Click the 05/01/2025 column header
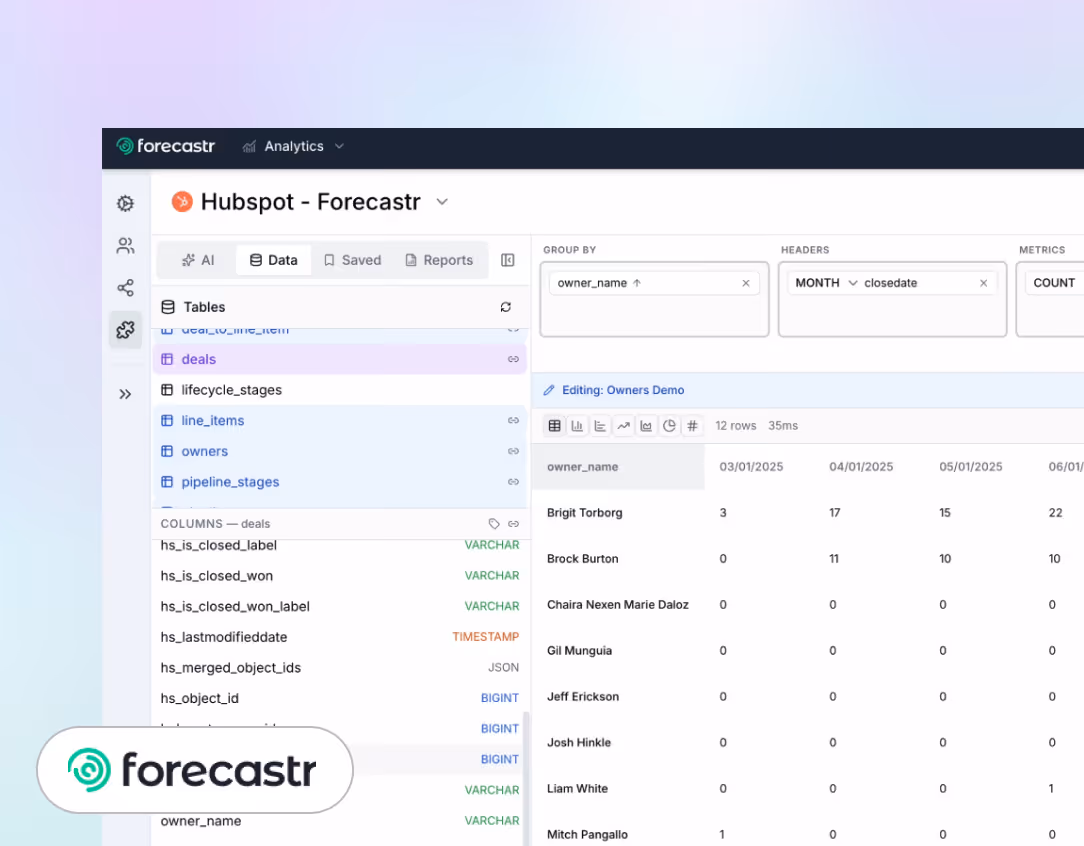This screenshot has height=846, width=1084. (971, 467)
